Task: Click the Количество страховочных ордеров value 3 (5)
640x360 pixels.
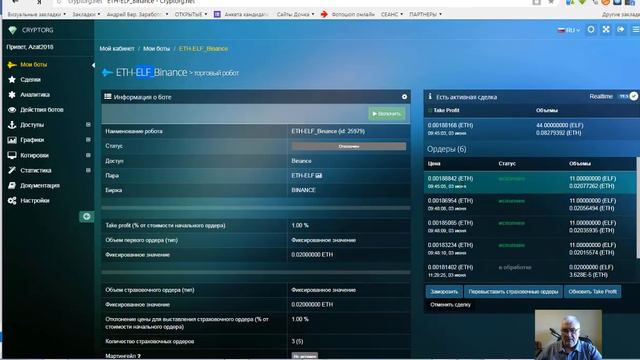Action: coord(297,341)
